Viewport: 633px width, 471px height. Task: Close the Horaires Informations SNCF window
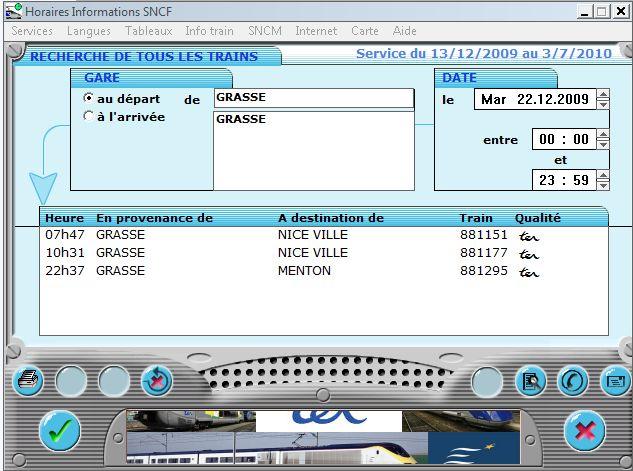[621, 12]
